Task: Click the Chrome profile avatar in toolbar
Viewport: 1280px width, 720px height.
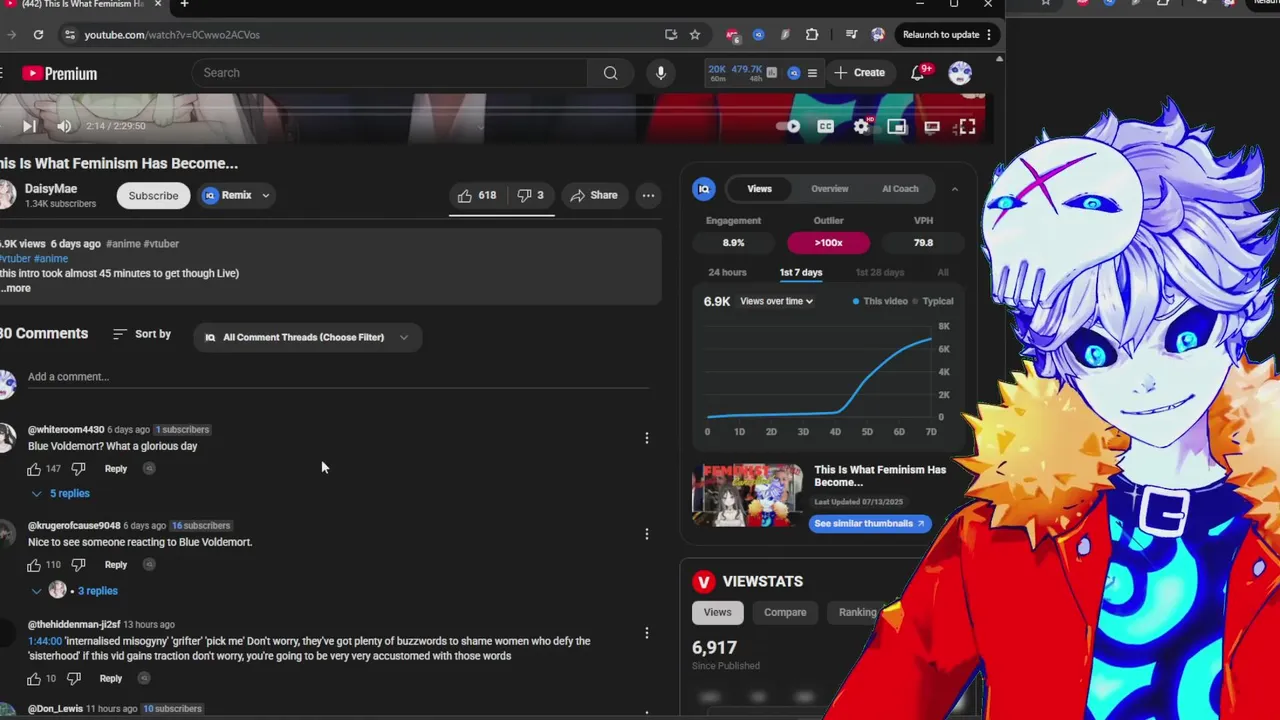Action: [x=878, y=34]
